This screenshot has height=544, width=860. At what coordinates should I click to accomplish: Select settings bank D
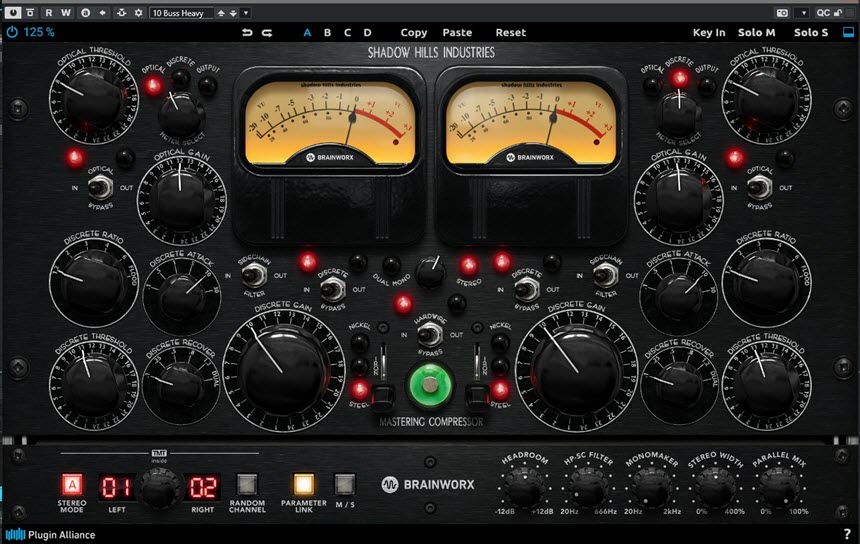tap(367, 33)
